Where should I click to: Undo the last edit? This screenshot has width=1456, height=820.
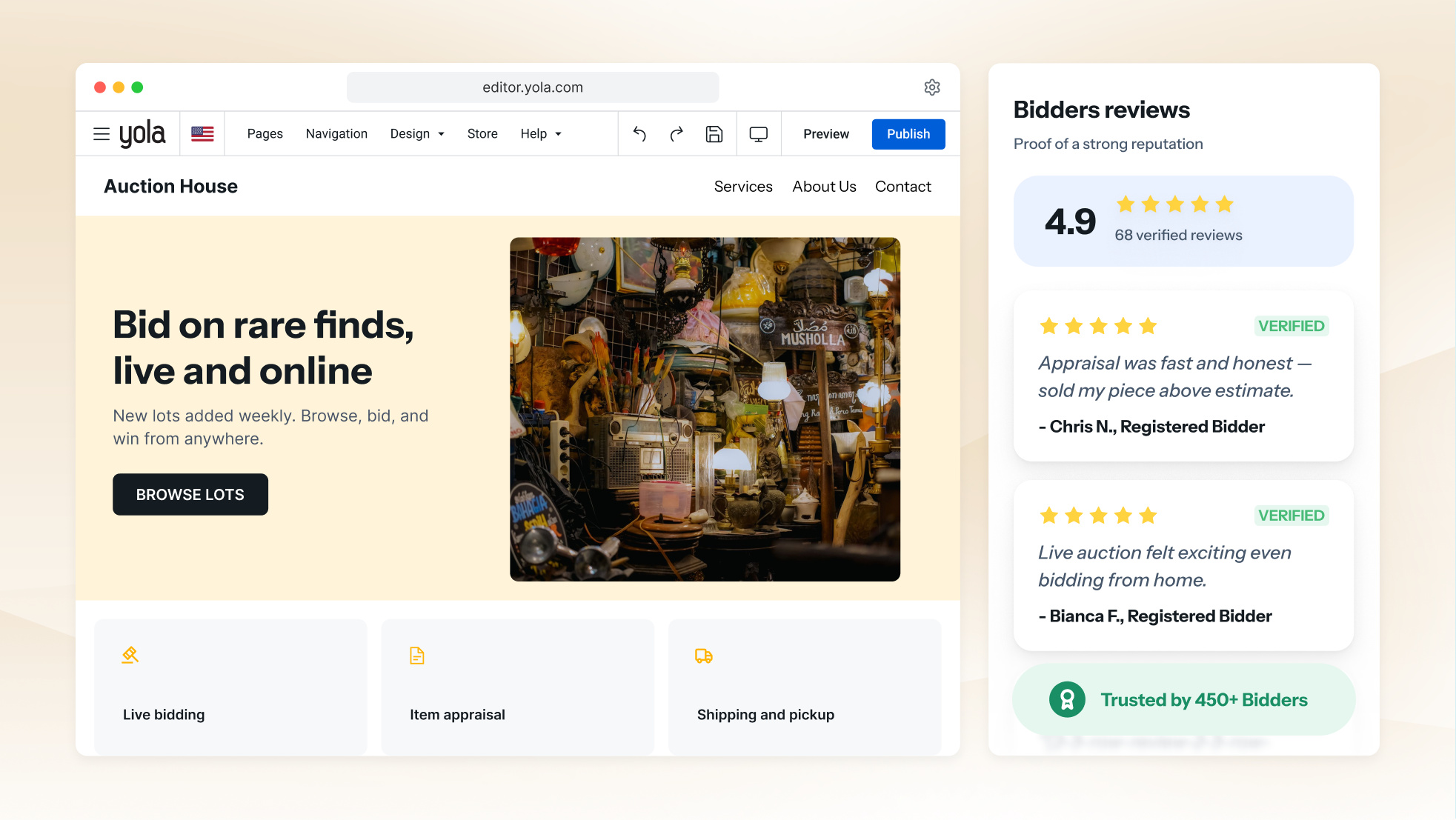coord(640,134)
